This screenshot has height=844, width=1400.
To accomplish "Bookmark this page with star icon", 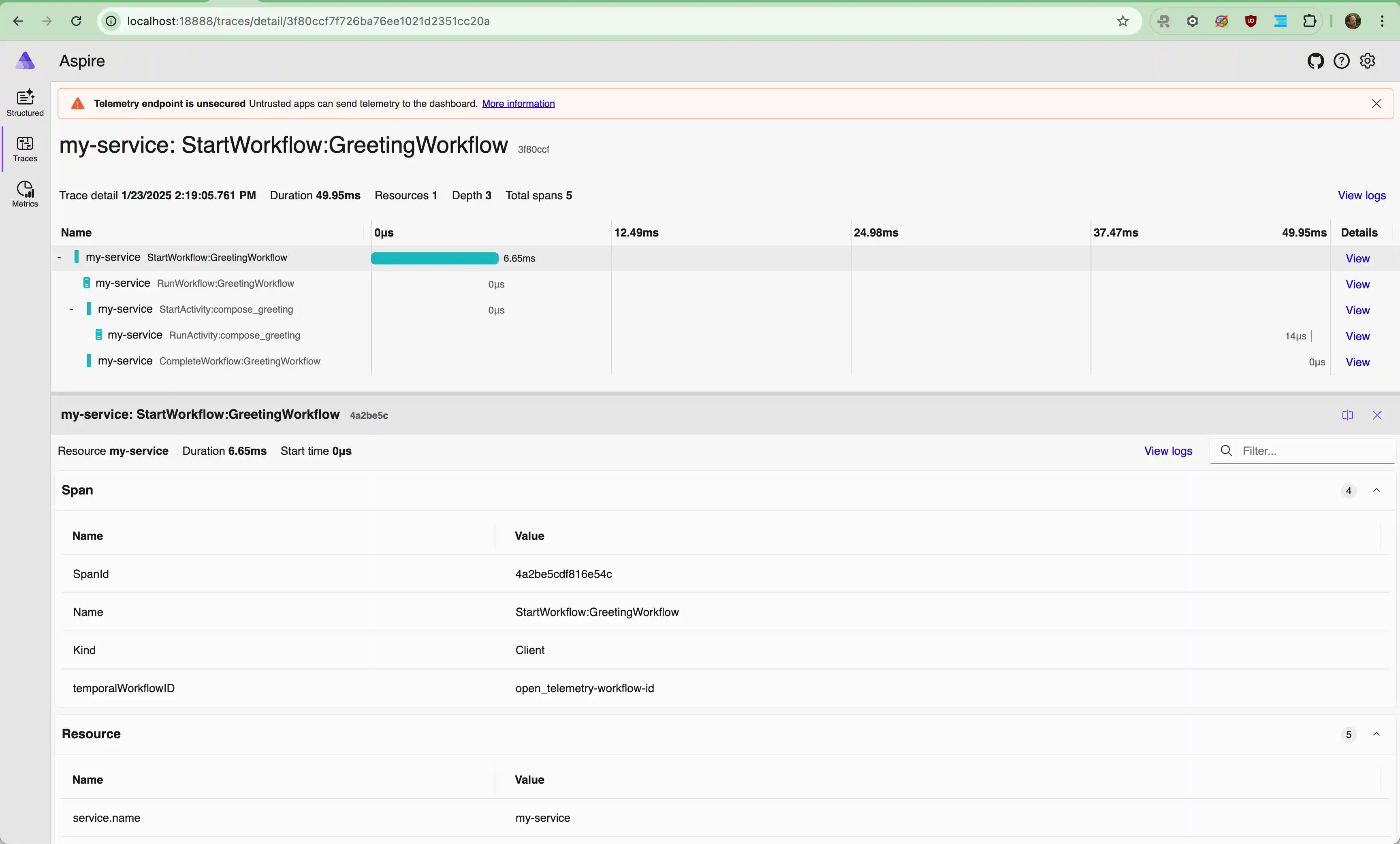I will 1123,21.
